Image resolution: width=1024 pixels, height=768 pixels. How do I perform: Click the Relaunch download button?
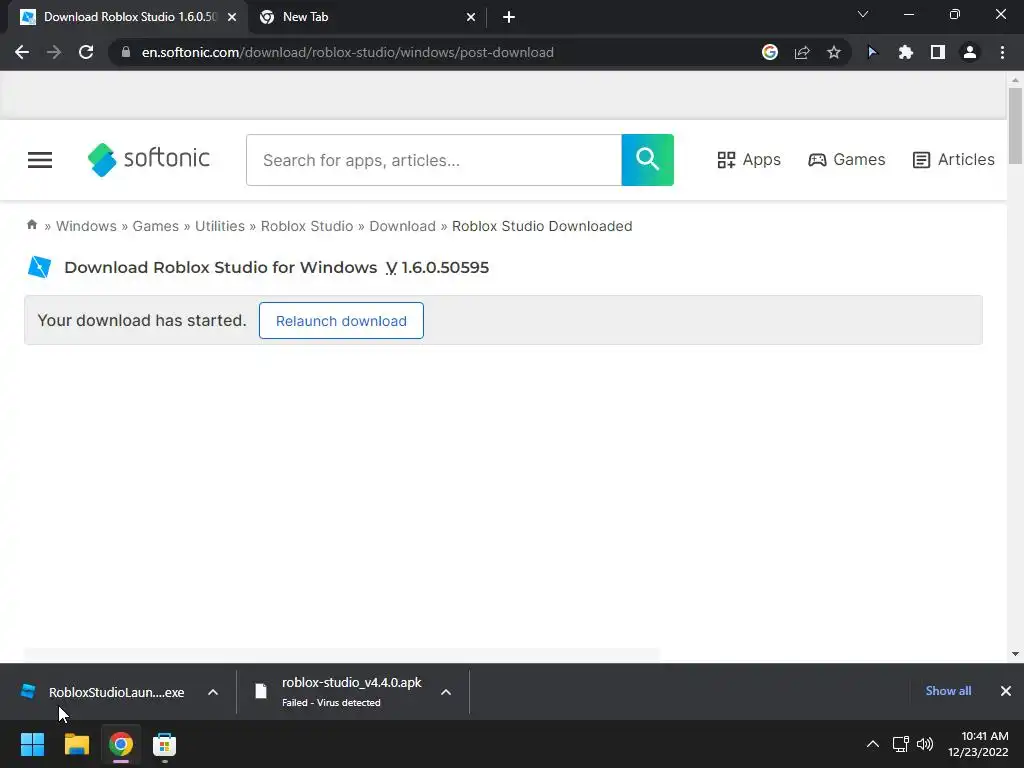point(341,321)
